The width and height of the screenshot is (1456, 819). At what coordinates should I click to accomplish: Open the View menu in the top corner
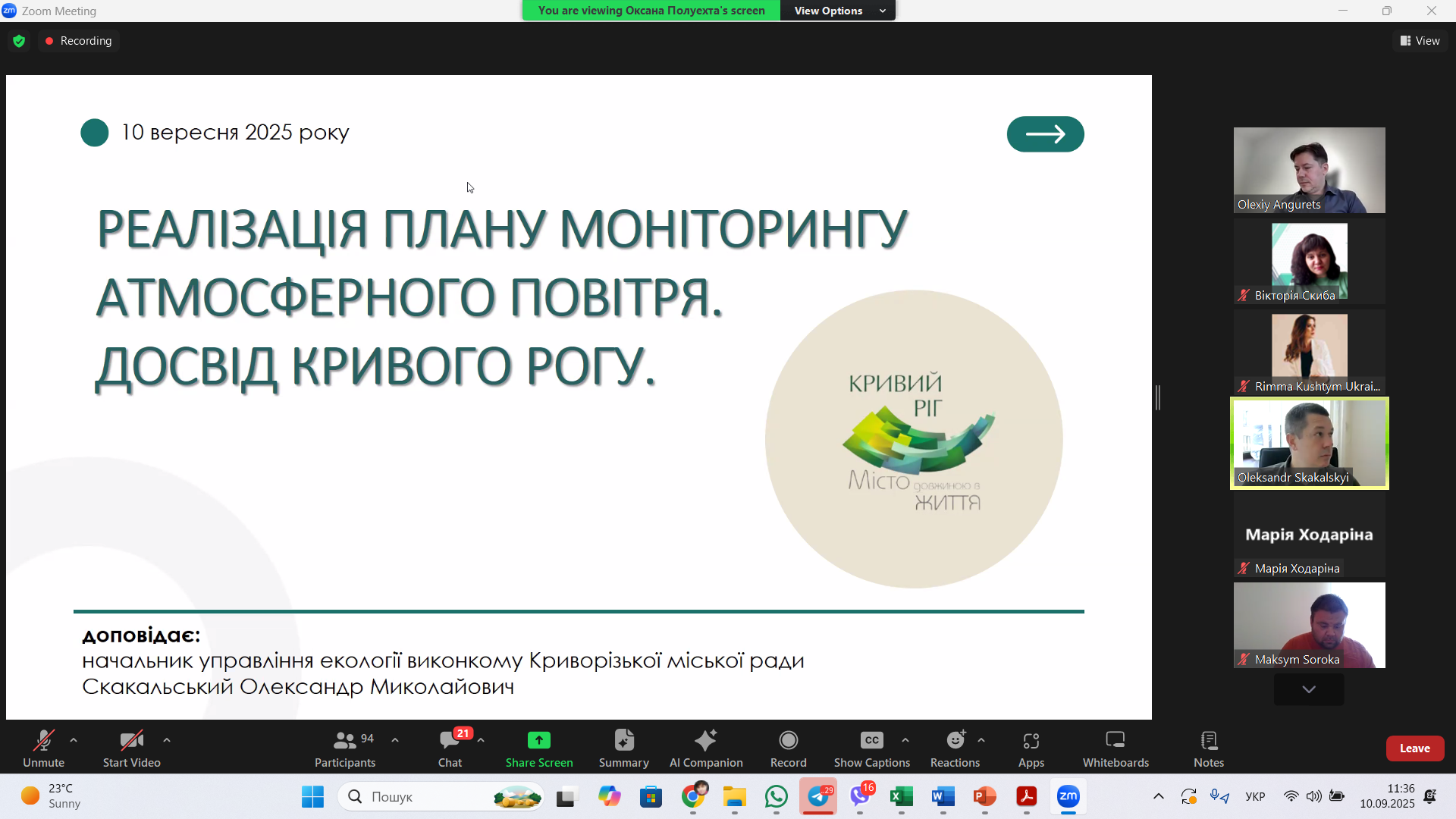(x=1420, y=40)
